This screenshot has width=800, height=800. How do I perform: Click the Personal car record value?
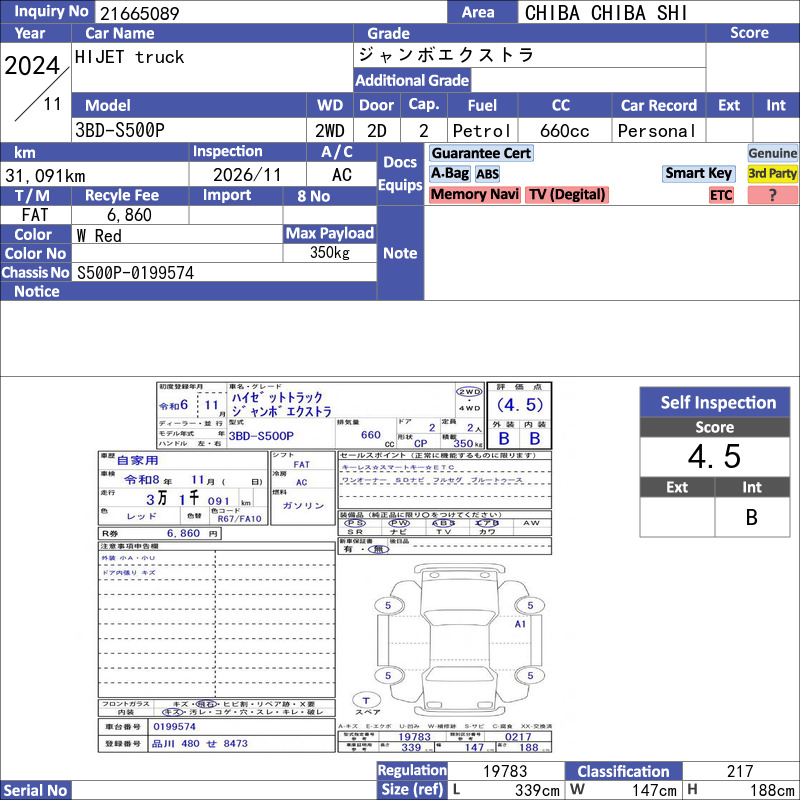[x=657, y=131]
